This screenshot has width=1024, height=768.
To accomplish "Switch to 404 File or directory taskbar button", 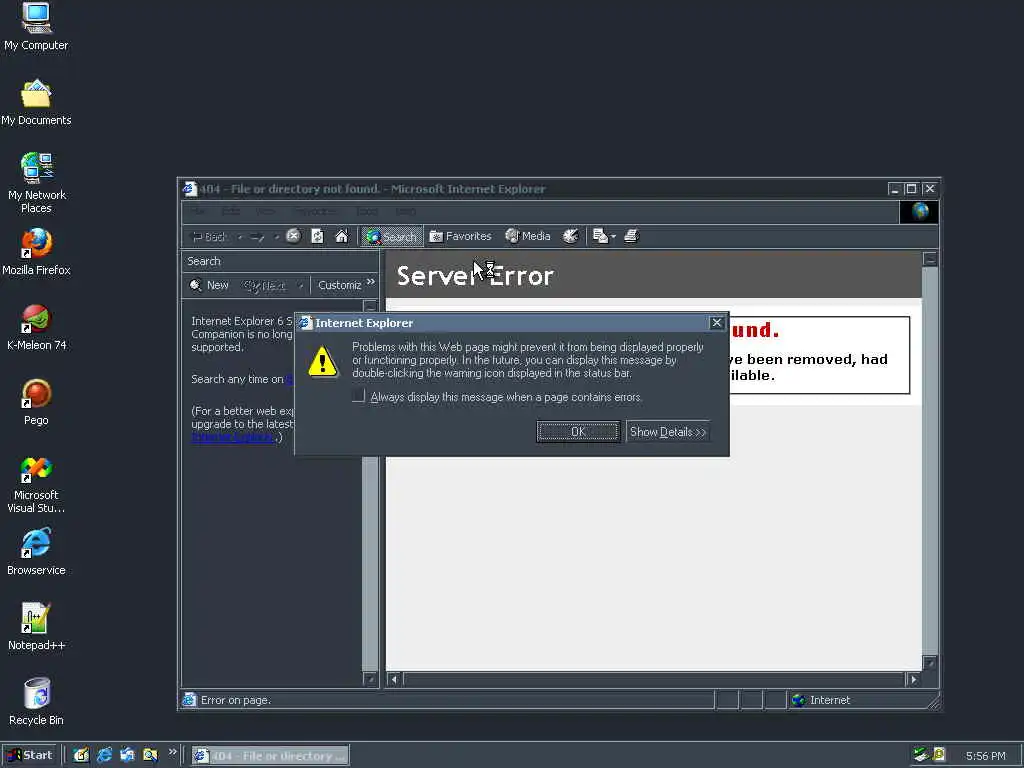I will coord(270,756).
